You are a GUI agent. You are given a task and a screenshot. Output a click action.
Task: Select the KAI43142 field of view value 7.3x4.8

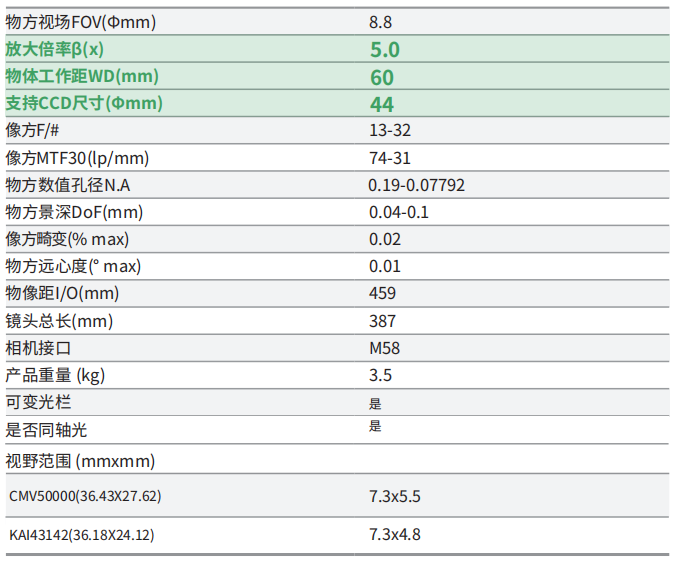(395, 534)
